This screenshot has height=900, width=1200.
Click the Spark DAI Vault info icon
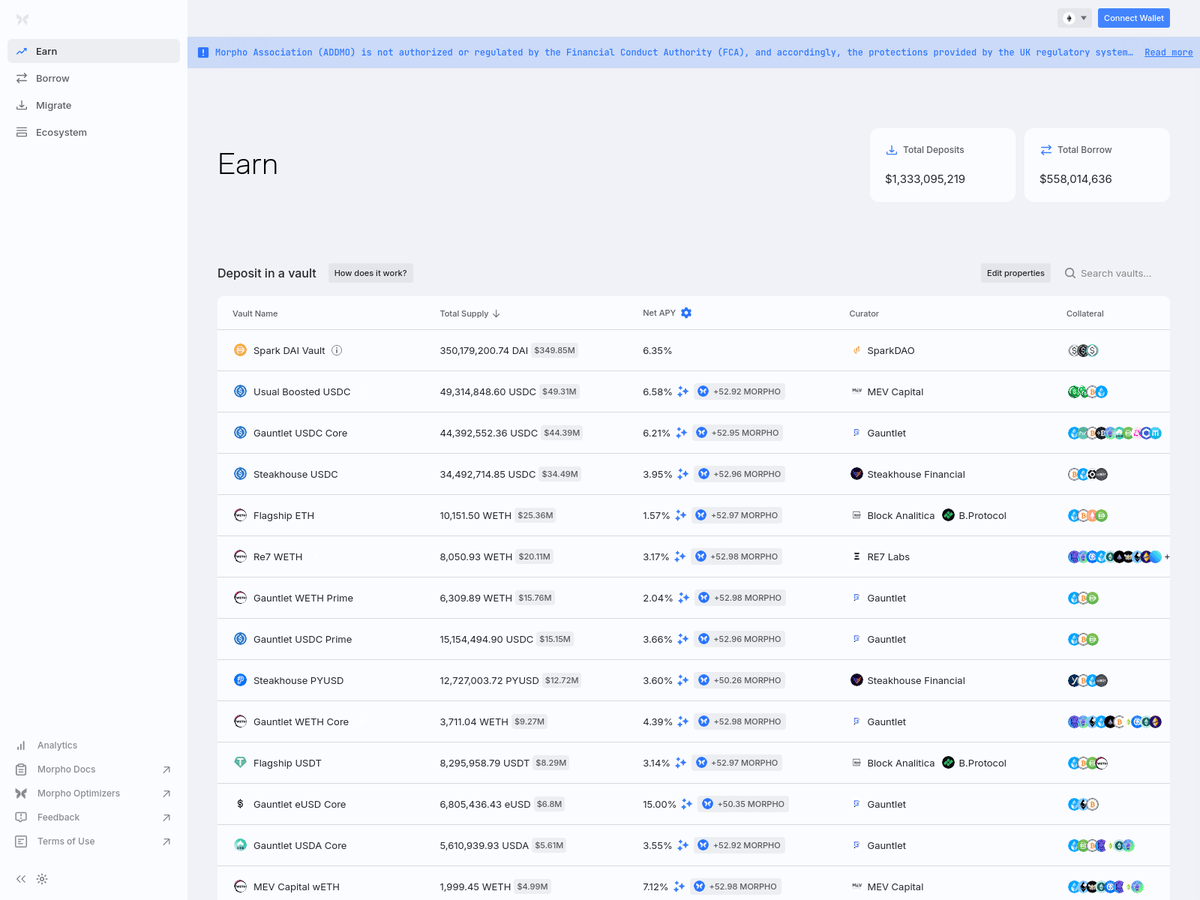pos(337,351)
